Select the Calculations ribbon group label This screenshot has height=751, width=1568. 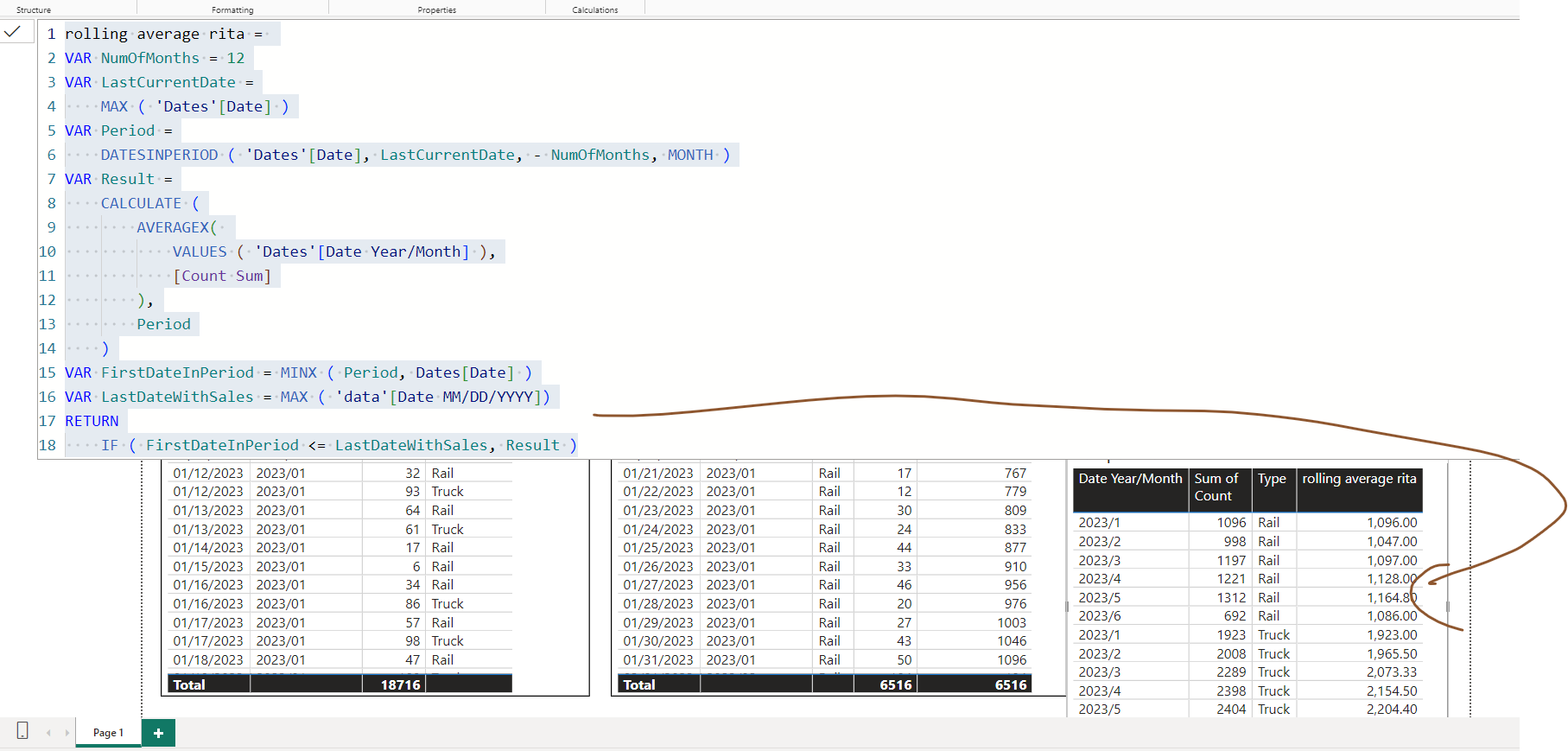click(594, 10)
